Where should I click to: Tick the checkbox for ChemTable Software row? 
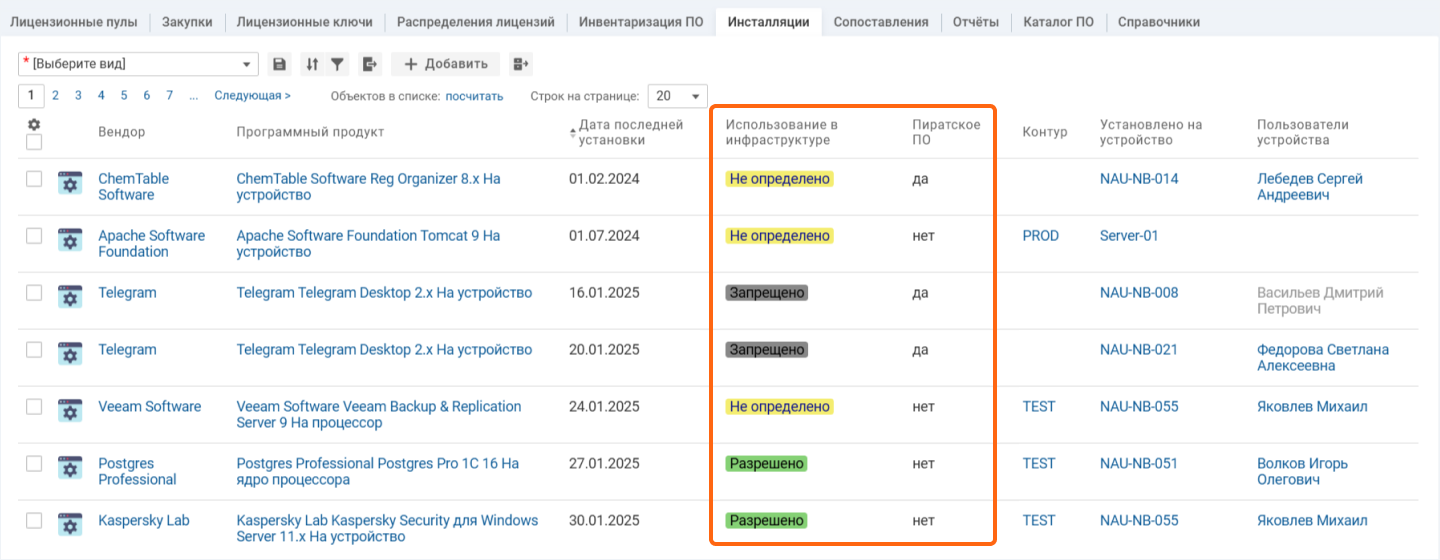point(34,179)
